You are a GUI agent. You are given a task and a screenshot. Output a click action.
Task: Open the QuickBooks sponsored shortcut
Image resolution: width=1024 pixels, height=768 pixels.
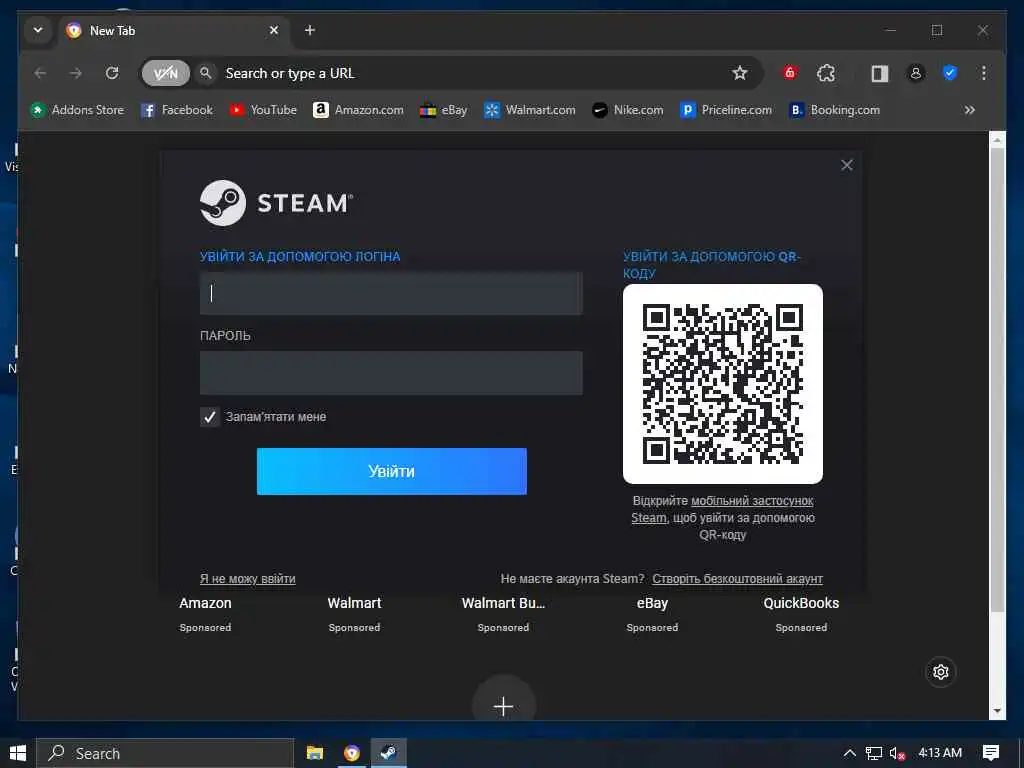tap(801, 613)
